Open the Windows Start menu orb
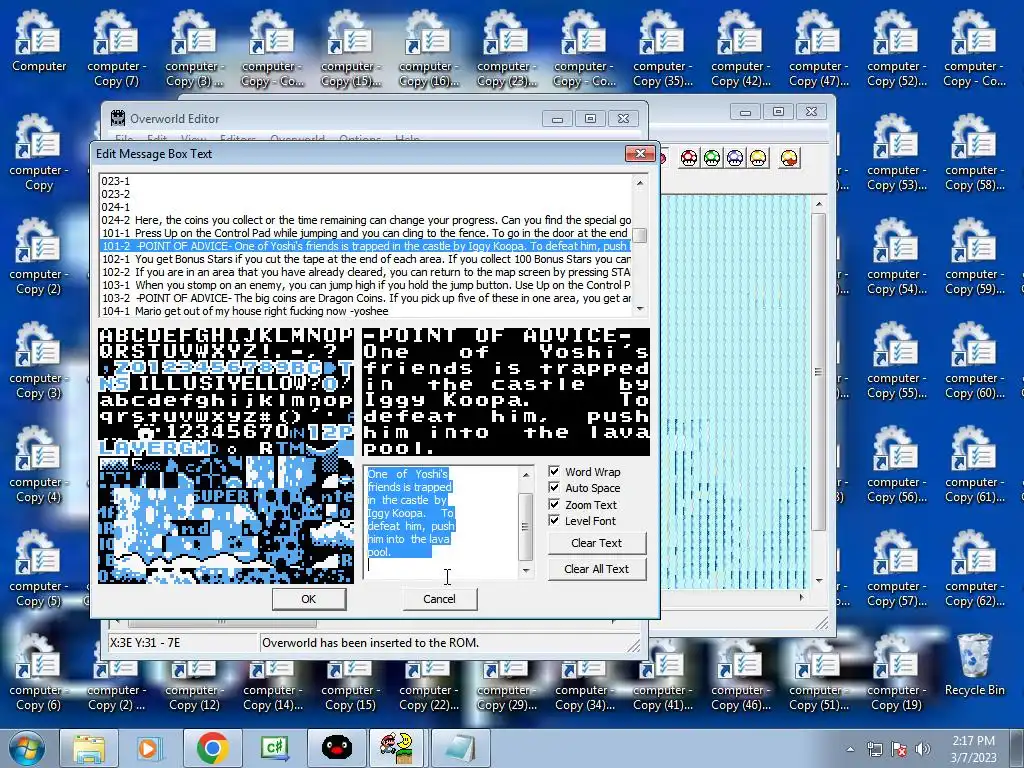Viewport: 1024px width, 768px height. pos(25,748)
